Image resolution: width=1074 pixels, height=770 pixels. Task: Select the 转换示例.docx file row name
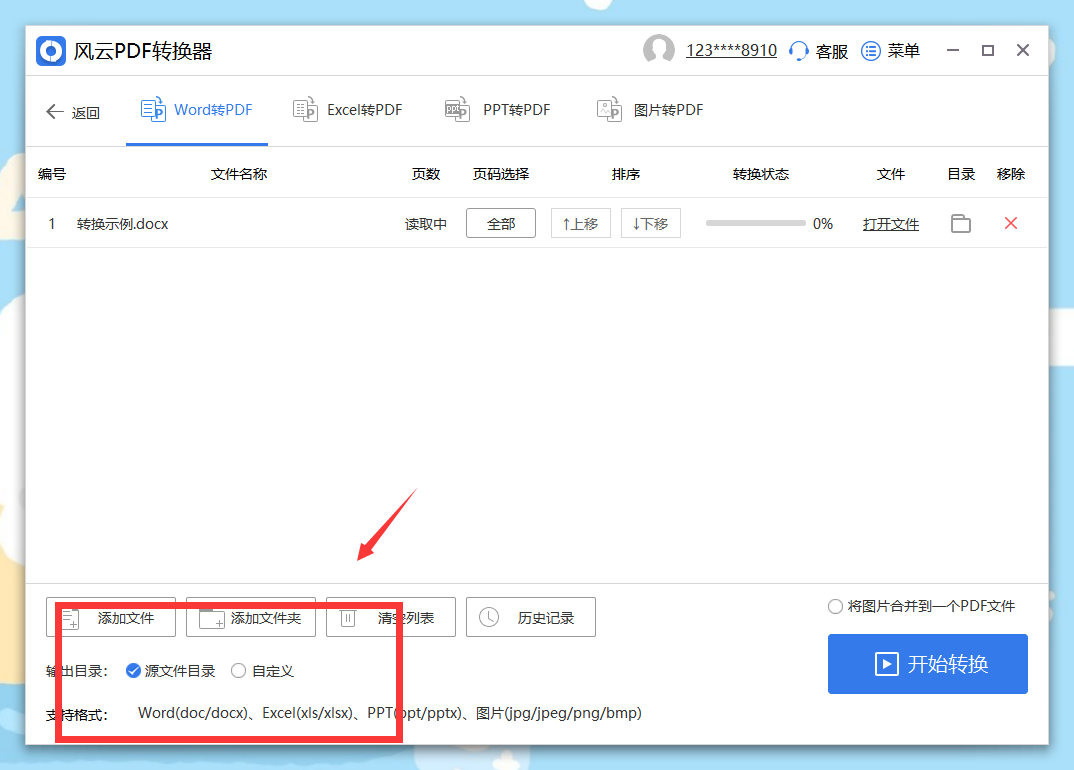coord(123,224)
